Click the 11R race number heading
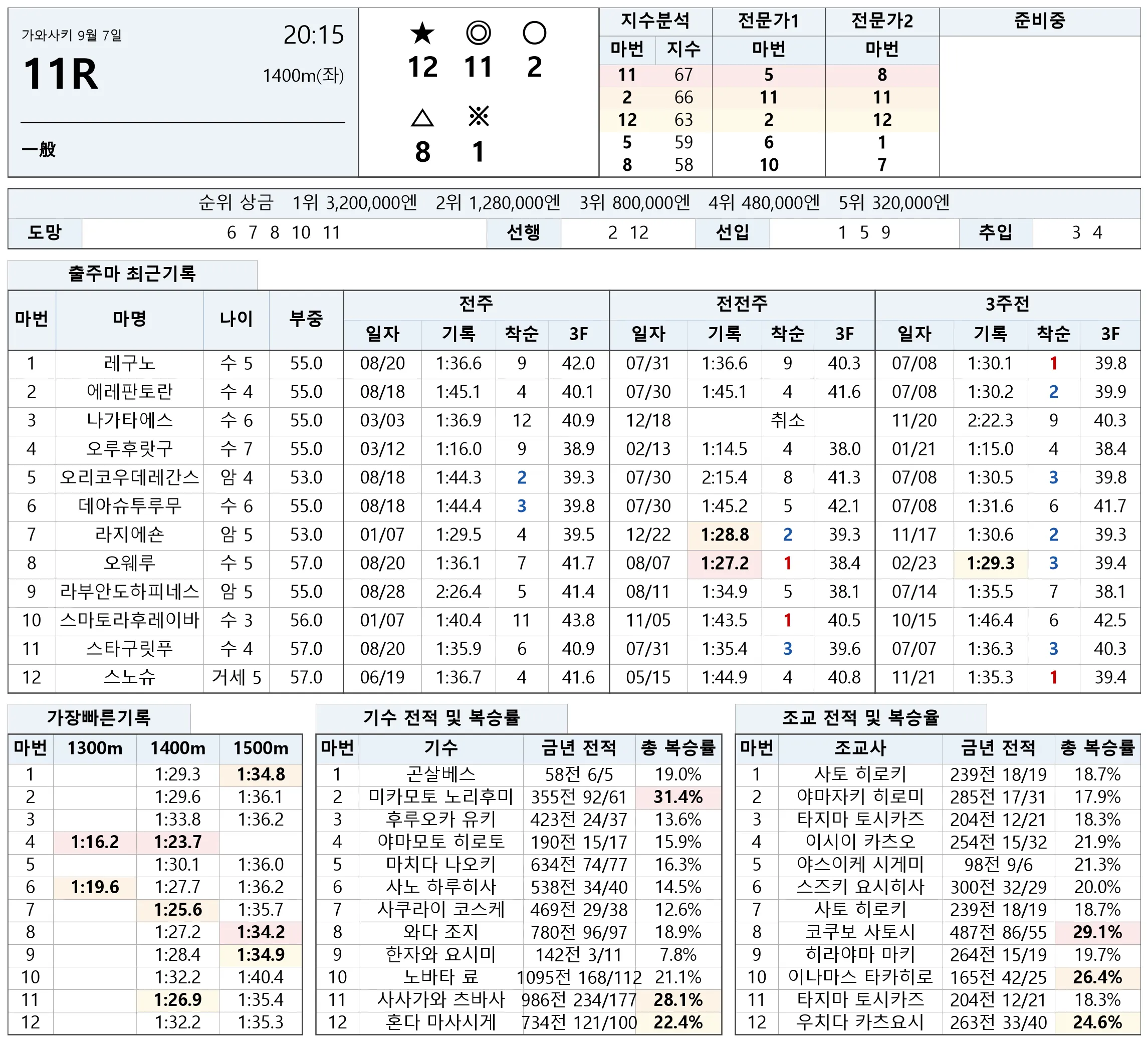This screenshot has height=1057, width=1148. 61,74
